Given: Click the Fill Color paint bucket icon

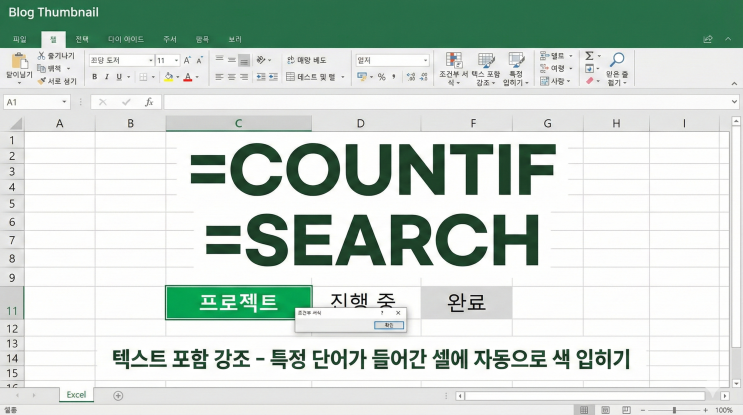Looking at the screenshot, I should [x=169, y=77].
